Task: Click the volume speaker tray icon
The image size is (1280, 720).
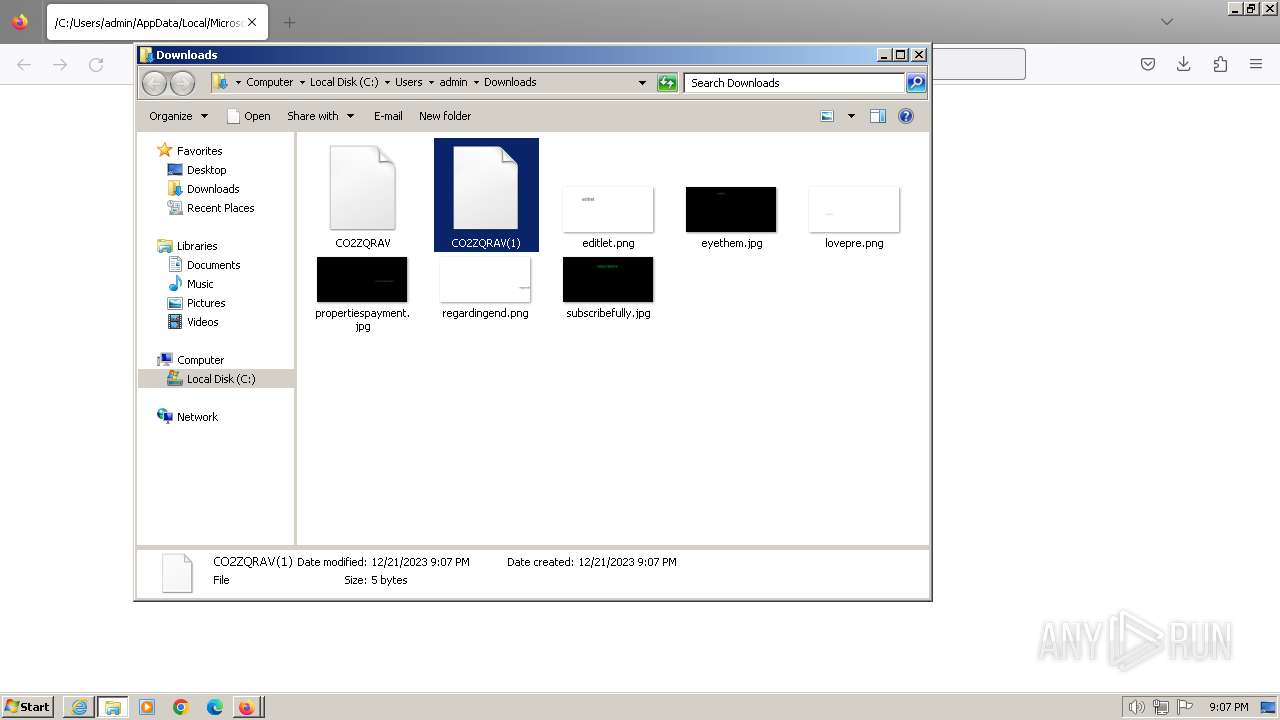Action: click(x=1136, y=707)
